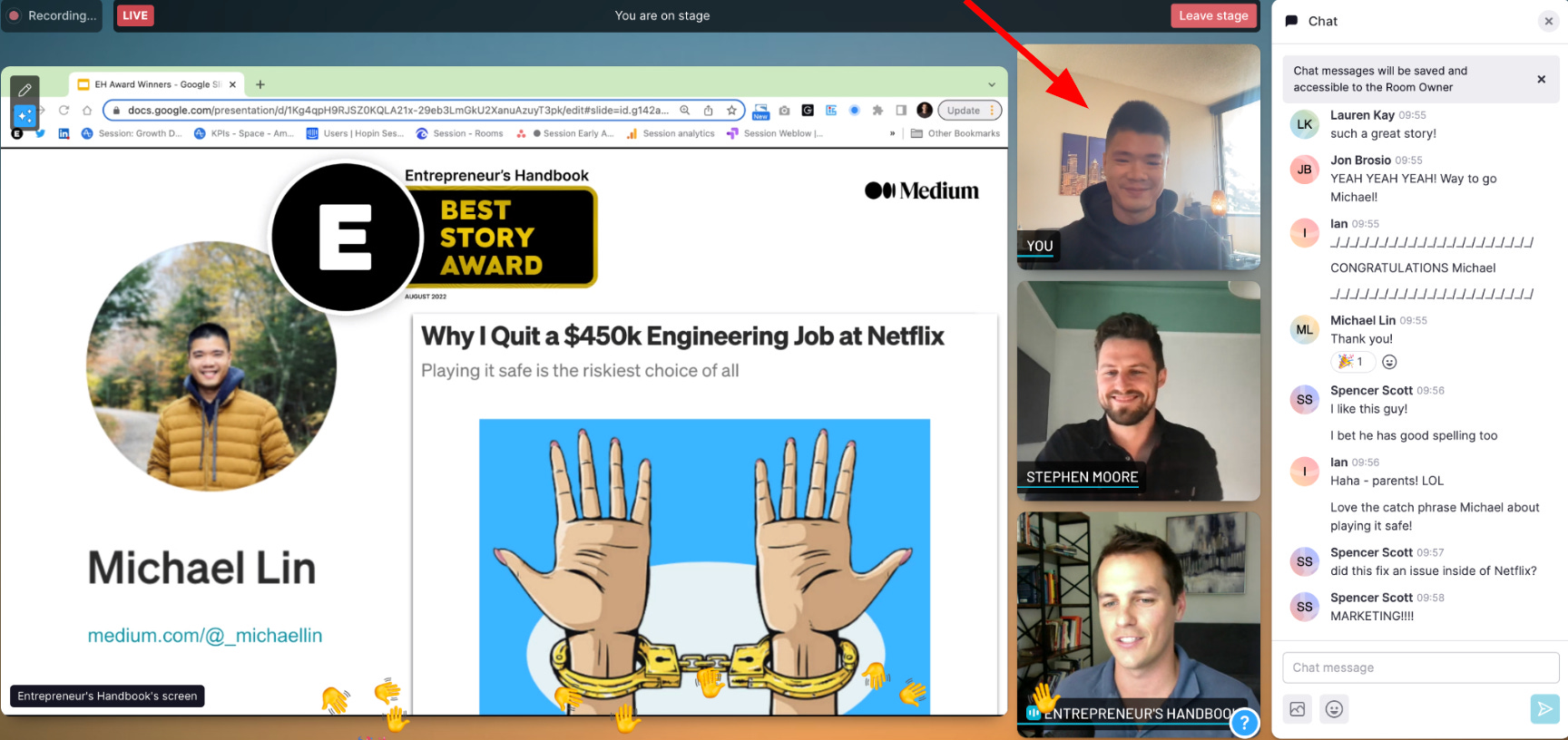Reload the Google Slides page

pos(64,111)
